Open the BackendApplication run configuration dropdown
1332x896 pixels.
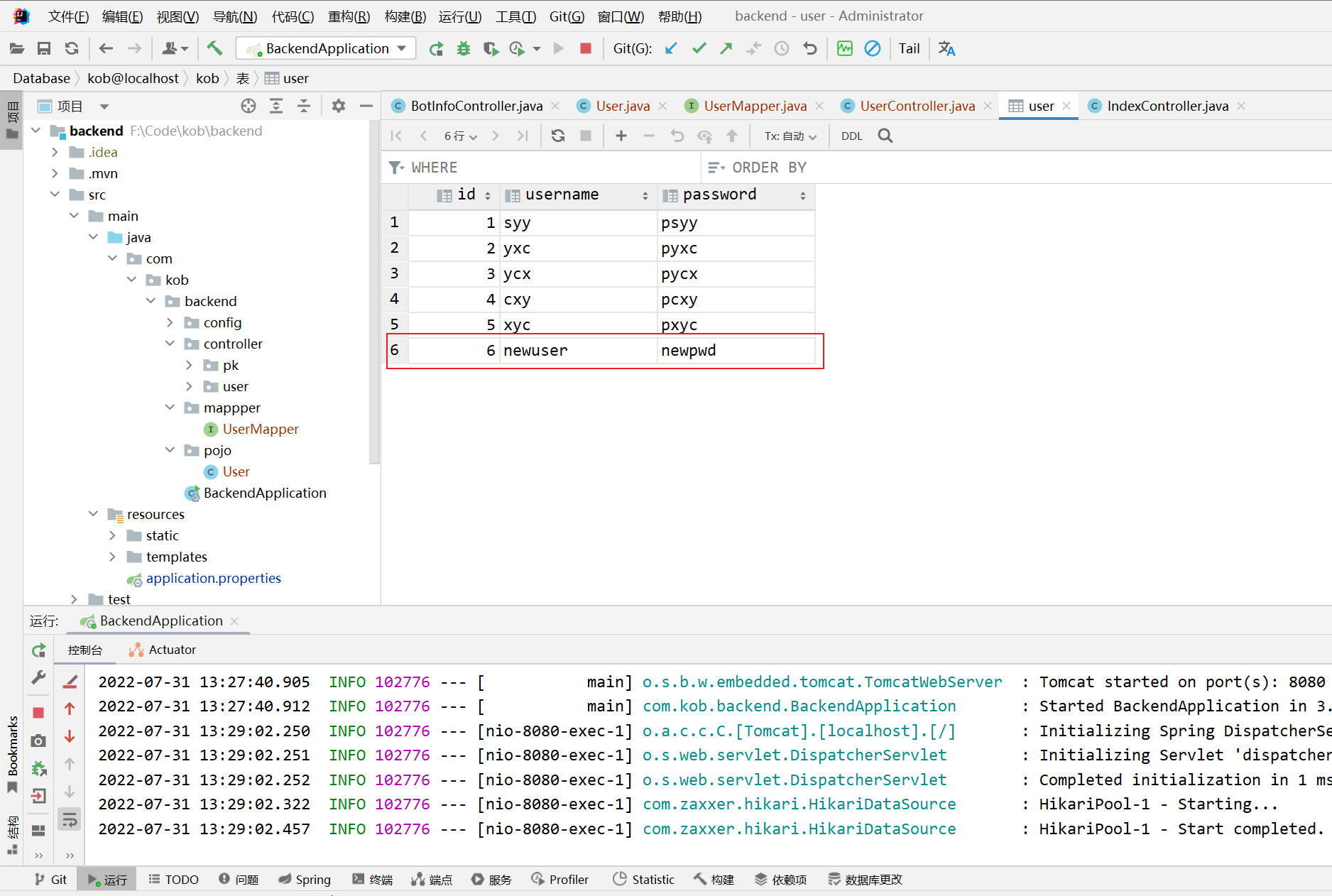(x=327, y=48)
